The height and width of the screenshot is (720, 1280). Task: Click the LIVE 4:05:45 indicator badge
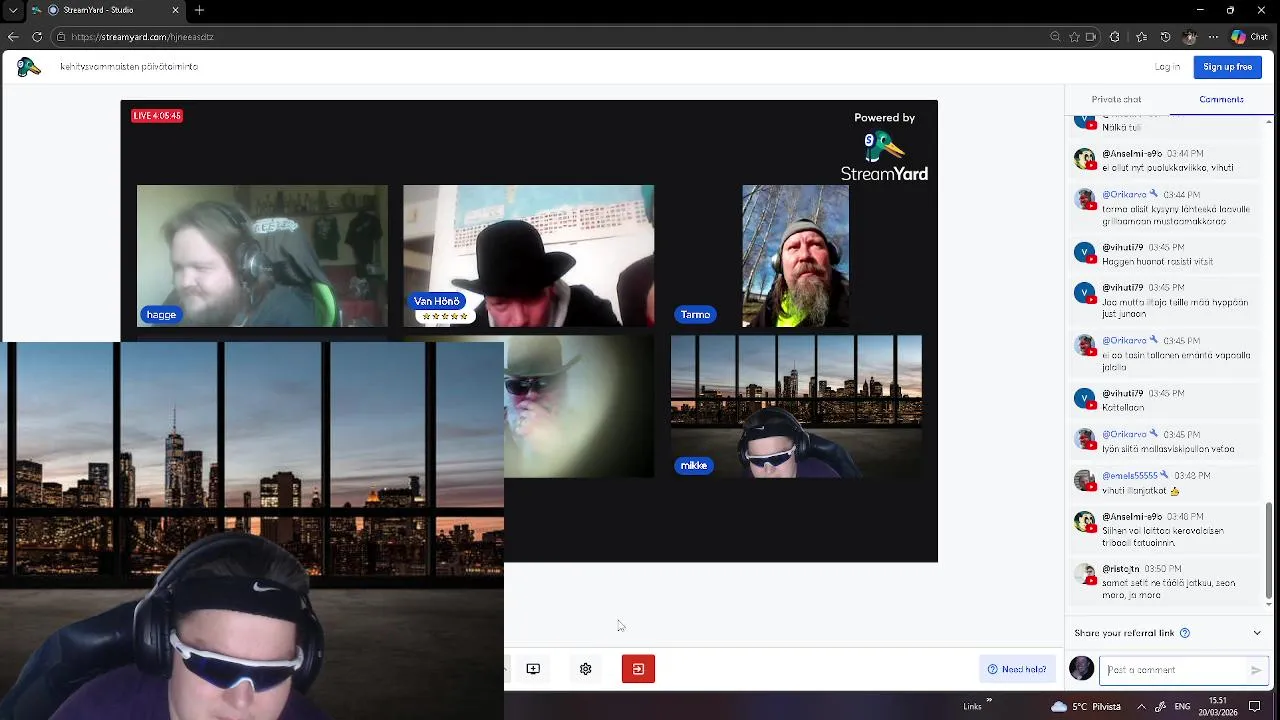157,116
